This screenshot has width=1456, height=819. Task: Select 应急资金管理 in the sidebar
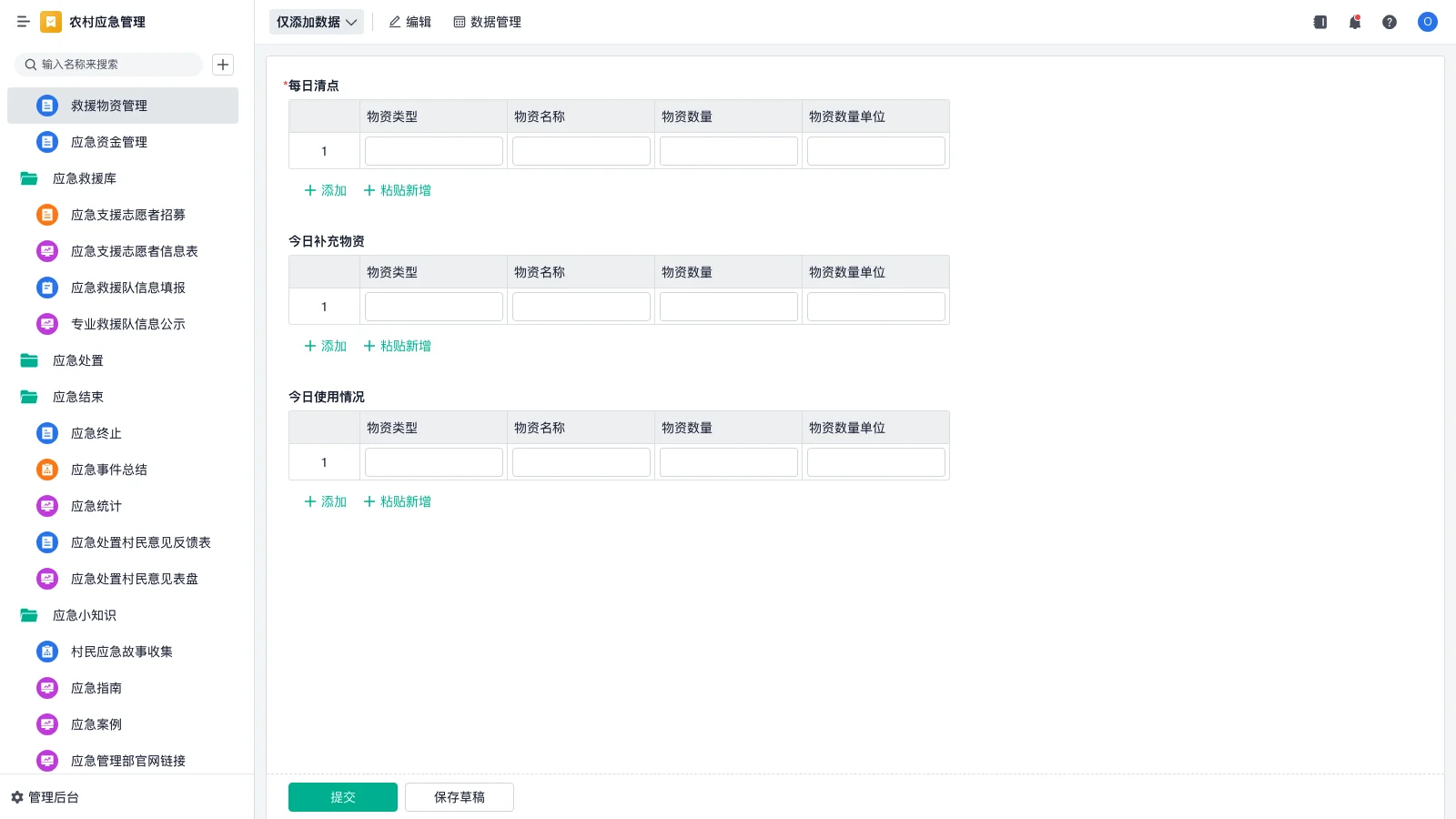point(123,142)
